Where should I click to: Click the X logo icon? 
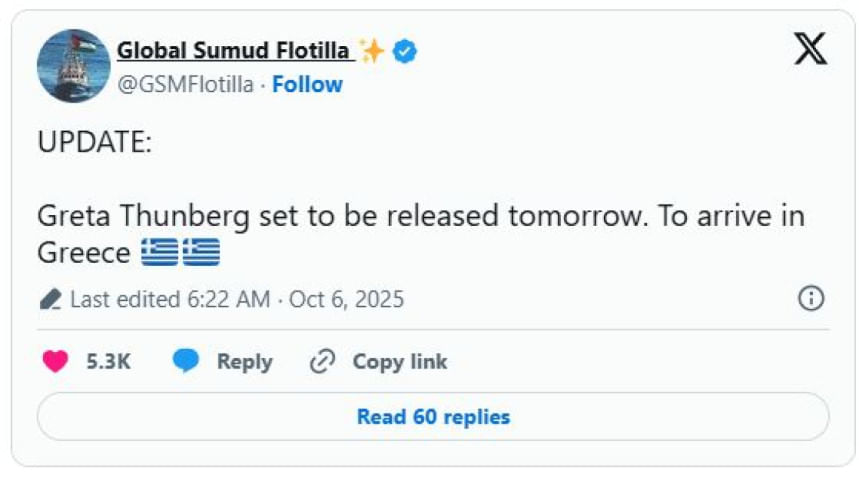point(810,49)
